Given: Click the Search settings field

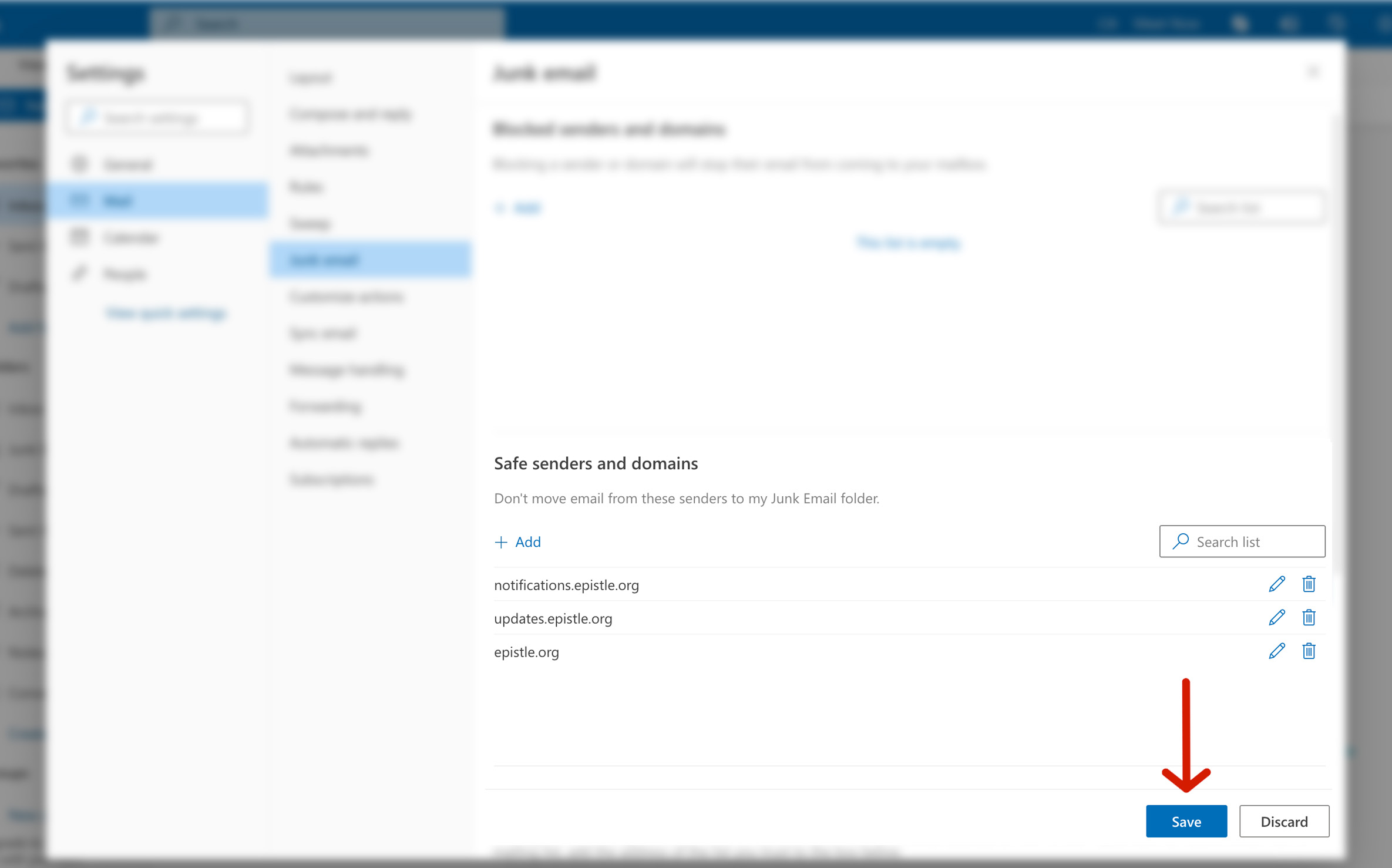Looking at the screenshot, I should click(x=157, y=118).
